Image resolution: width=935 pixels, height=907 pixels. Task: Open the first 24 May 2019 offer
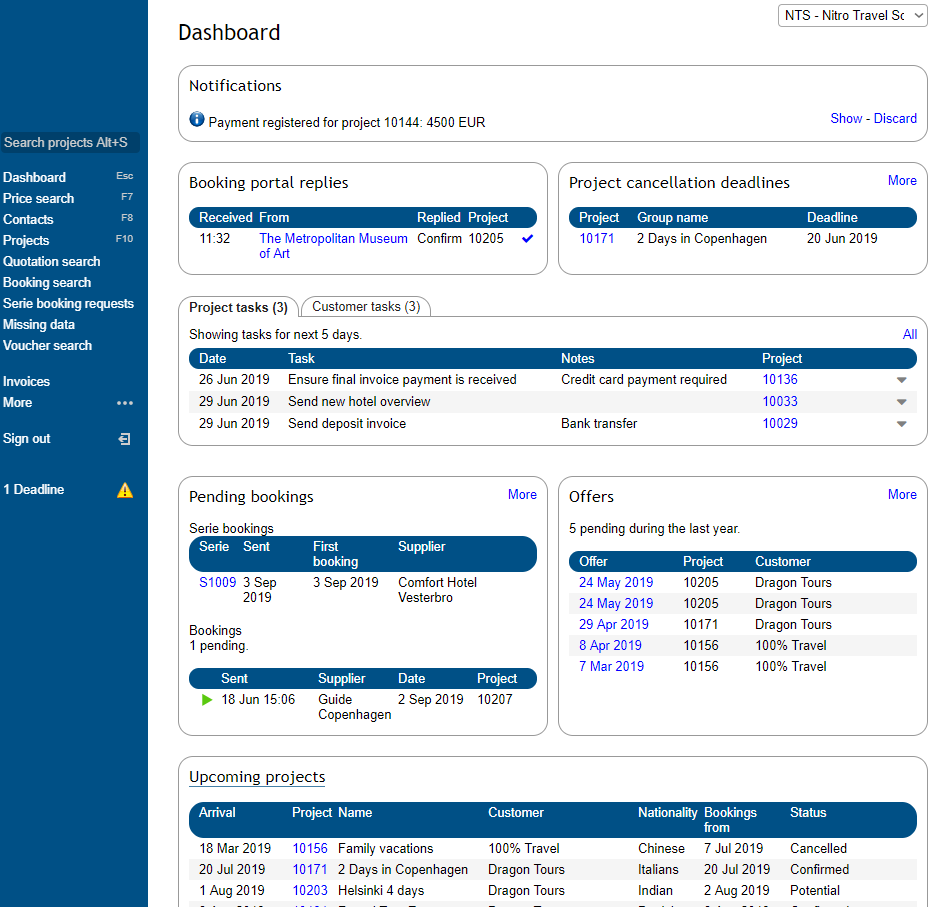pos(616,582)
